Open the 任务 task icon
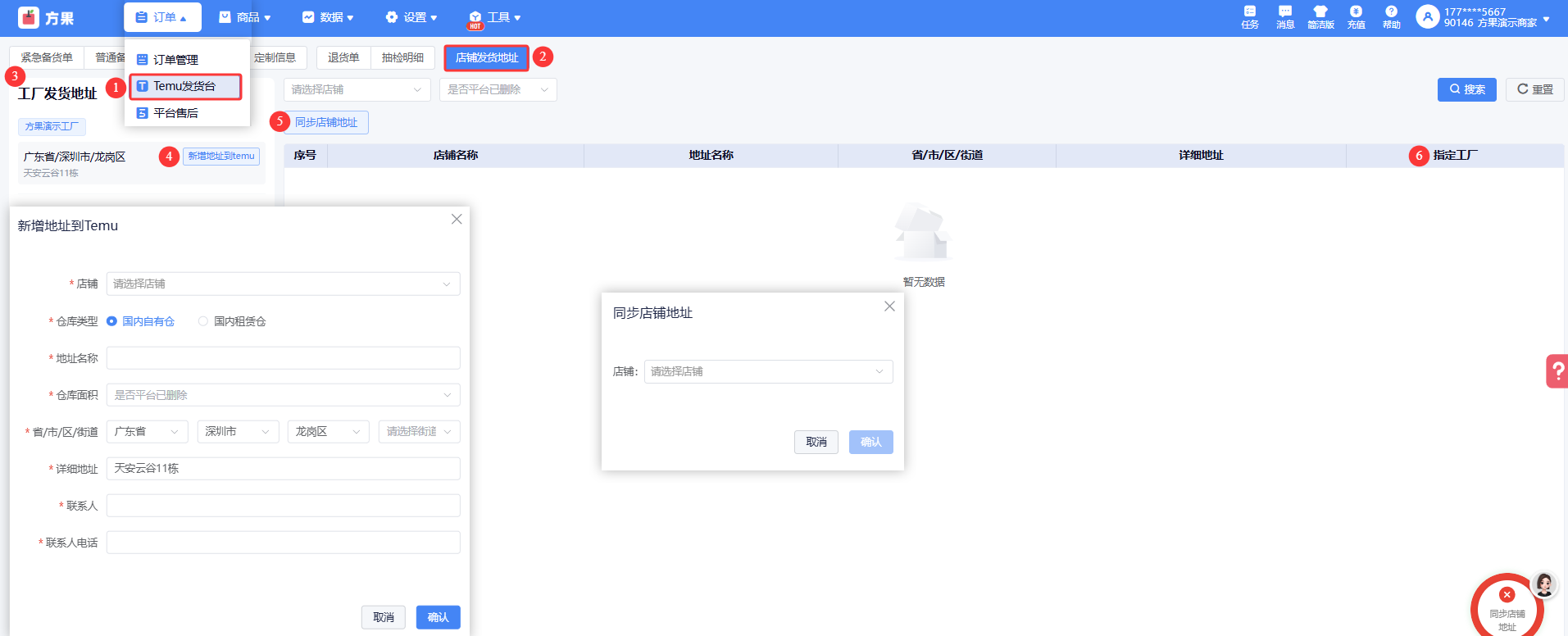Screen dimensions: 1568x636 click(x=1250, y=17)
